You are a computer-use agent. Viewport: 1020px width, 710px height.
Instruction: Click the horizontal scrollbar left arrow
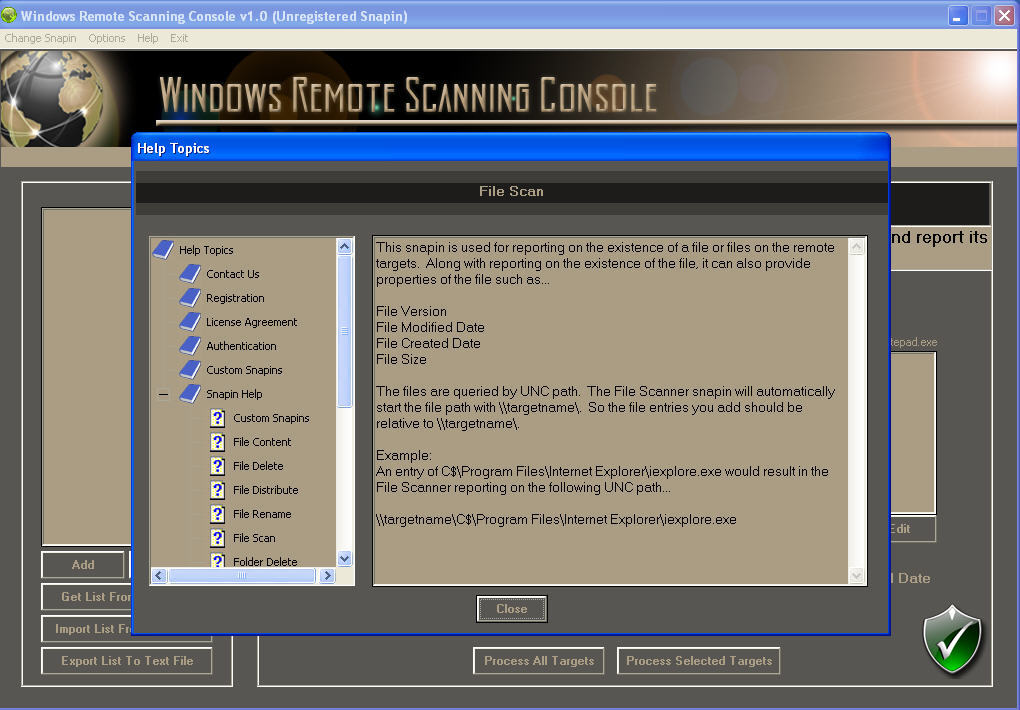click(x=157, y=575)
